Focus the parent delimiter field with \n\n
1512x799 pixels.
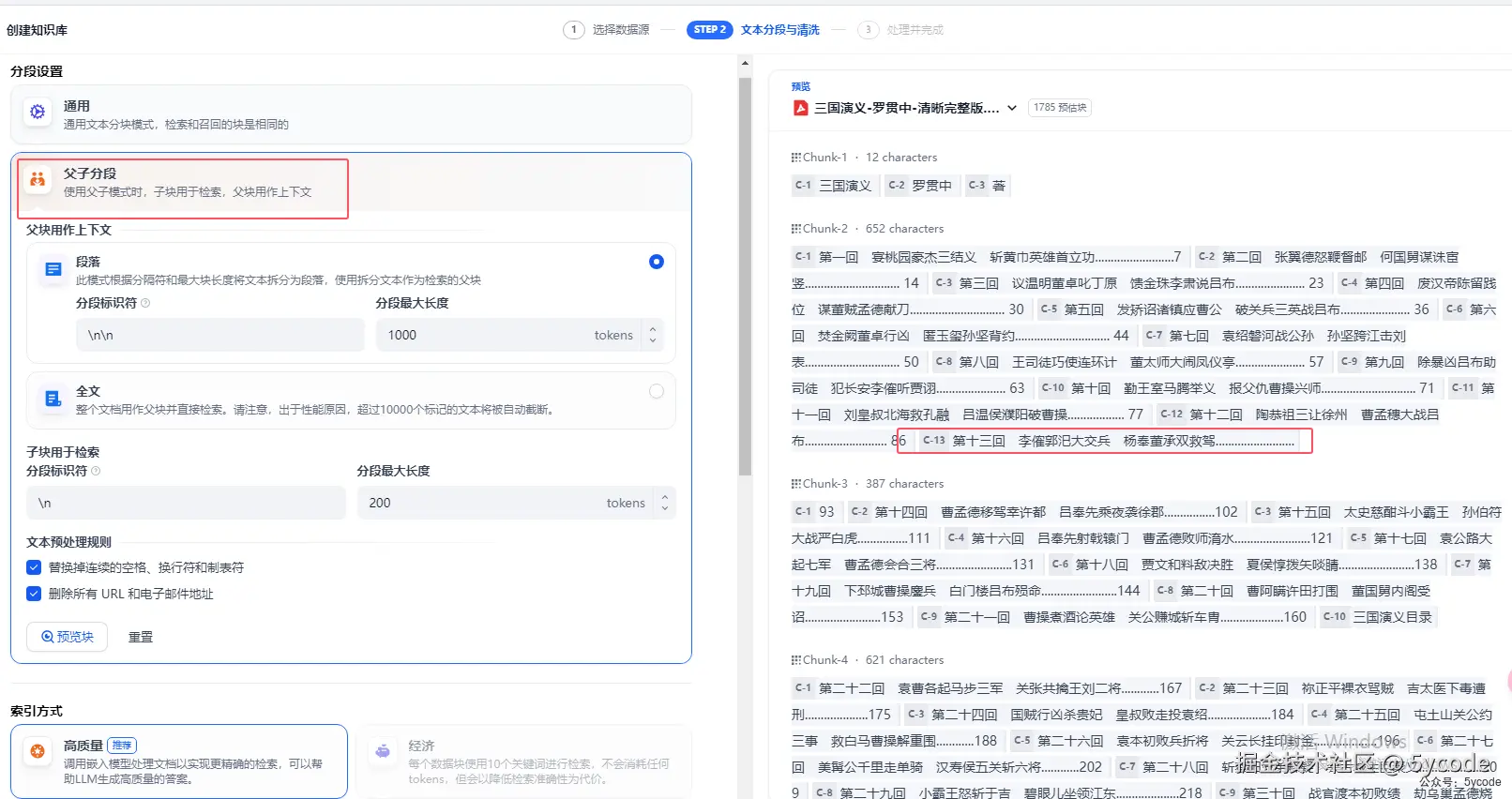219,335
